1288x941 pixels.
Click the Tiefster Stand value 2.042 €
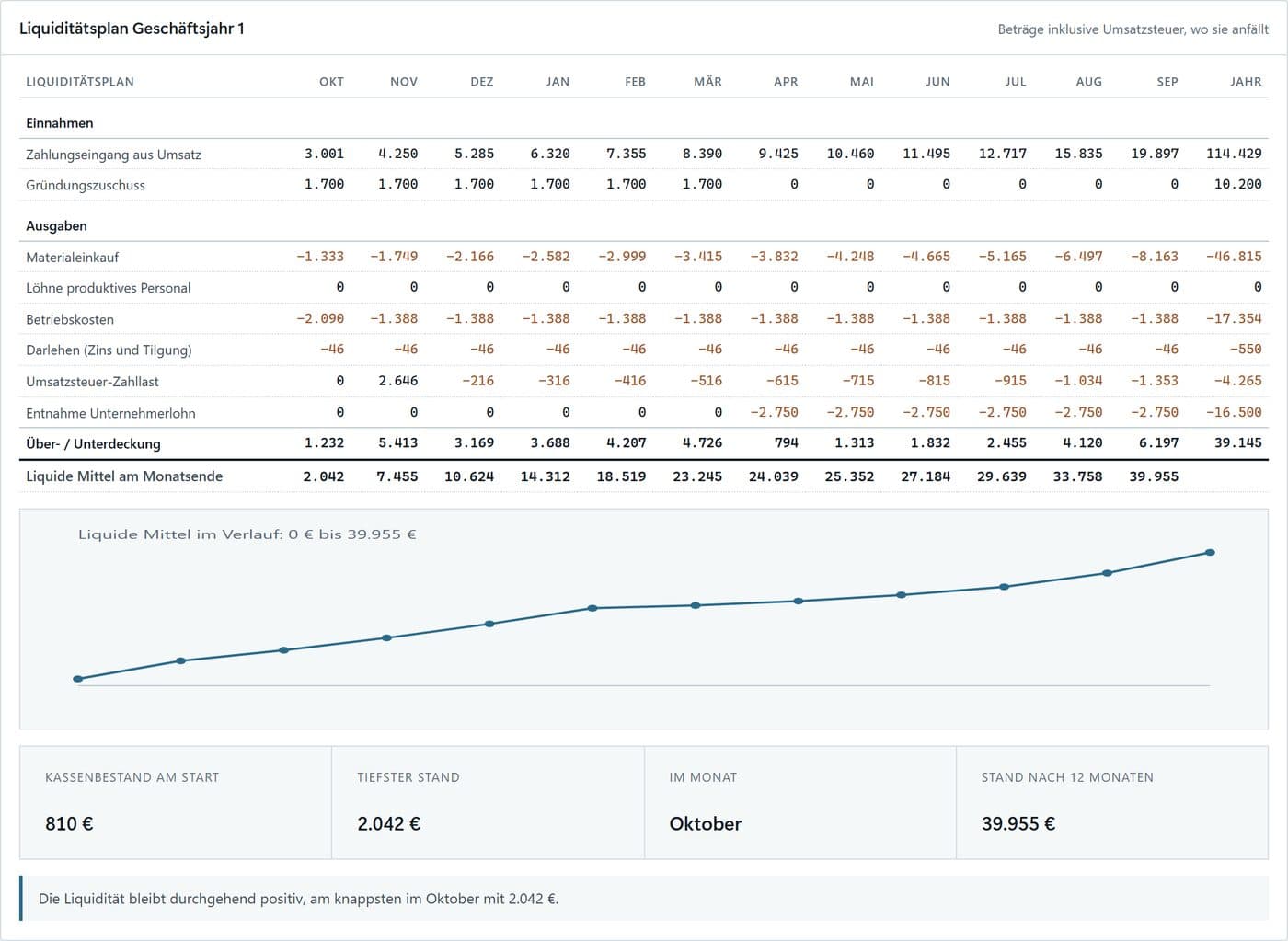(x=388, y=824)
